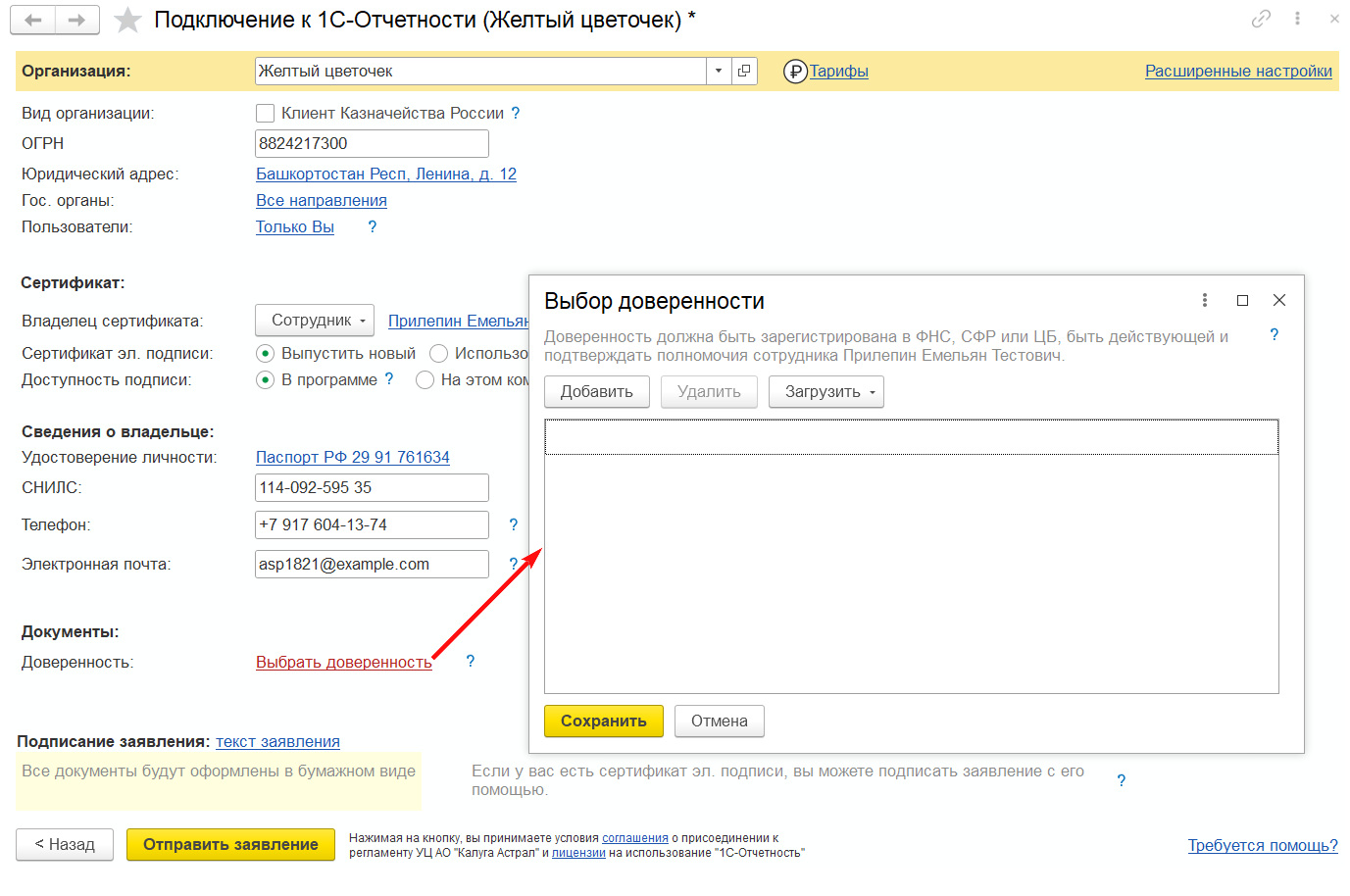The width and height of the screenshot is (1350, 896).
Task: Click the organization name field
Action: click(x=480, y=71)
